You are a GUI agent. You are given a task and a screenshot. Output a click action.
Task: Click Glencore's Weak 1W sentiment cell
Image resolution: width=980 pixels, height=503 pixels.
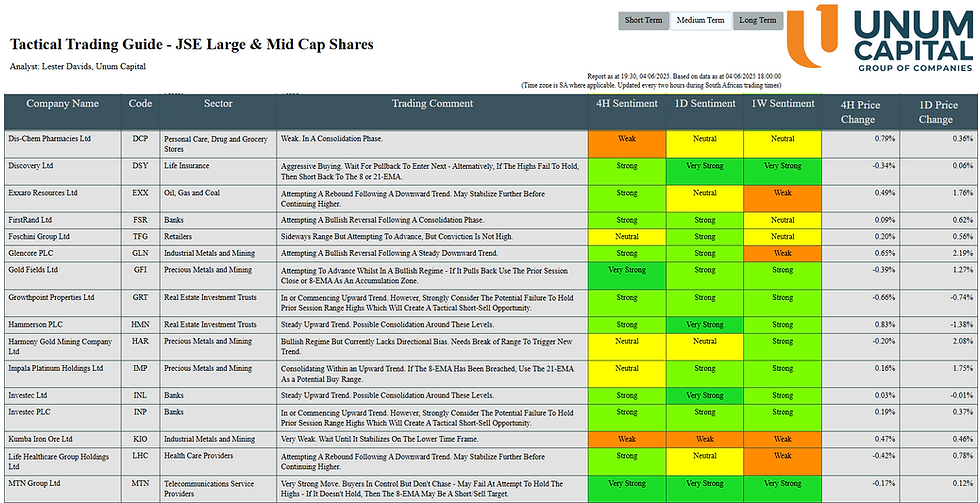[782, 253]
